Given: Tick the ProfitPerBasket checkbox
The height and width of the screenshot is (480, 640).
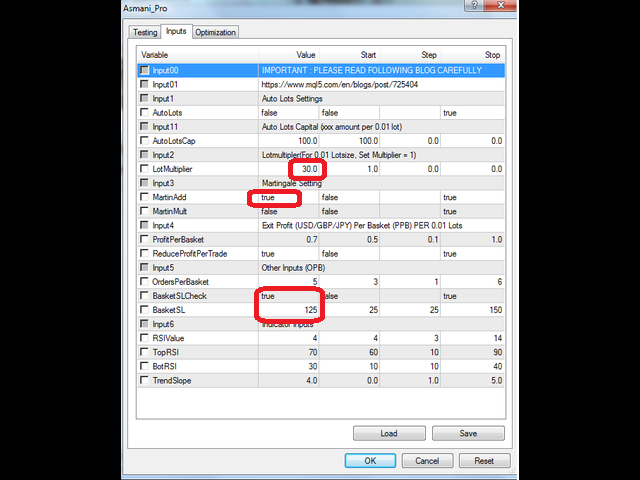Looking at the screenshot, I should click(x=144, y=239).
